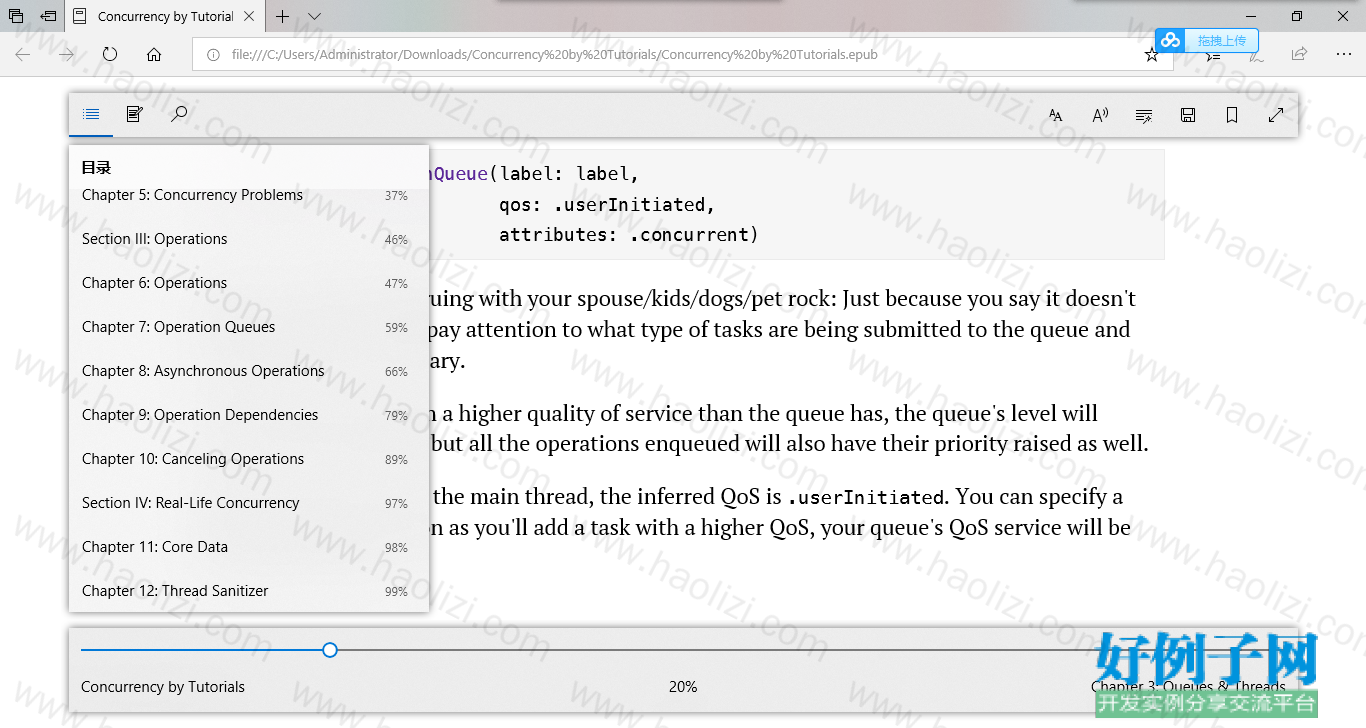Open the tabs you've set aside
The width and height of the screenshot is (1366, 728).
16,16
